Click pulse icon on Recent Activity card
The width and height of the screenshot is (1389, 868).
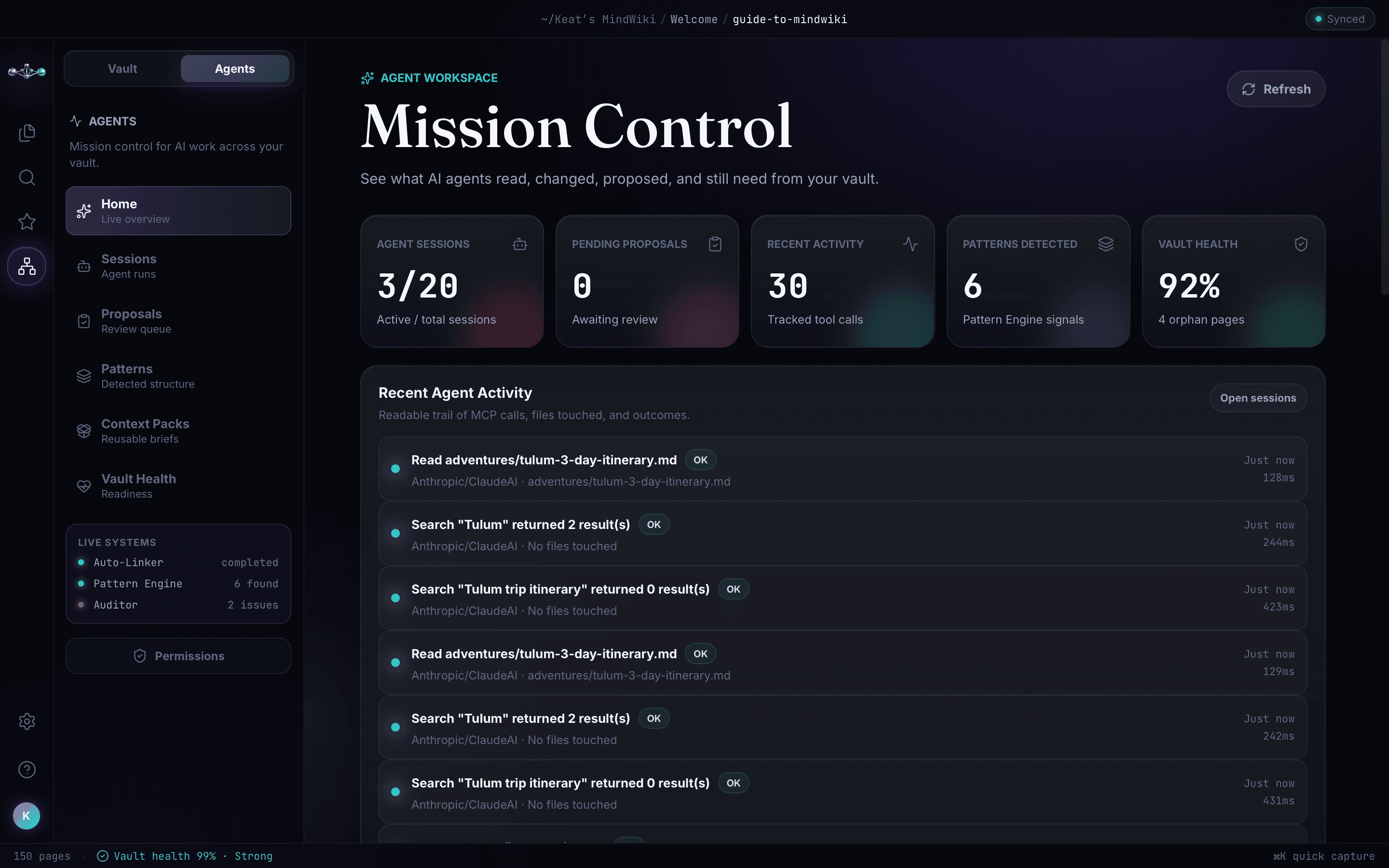pos(910,244)
